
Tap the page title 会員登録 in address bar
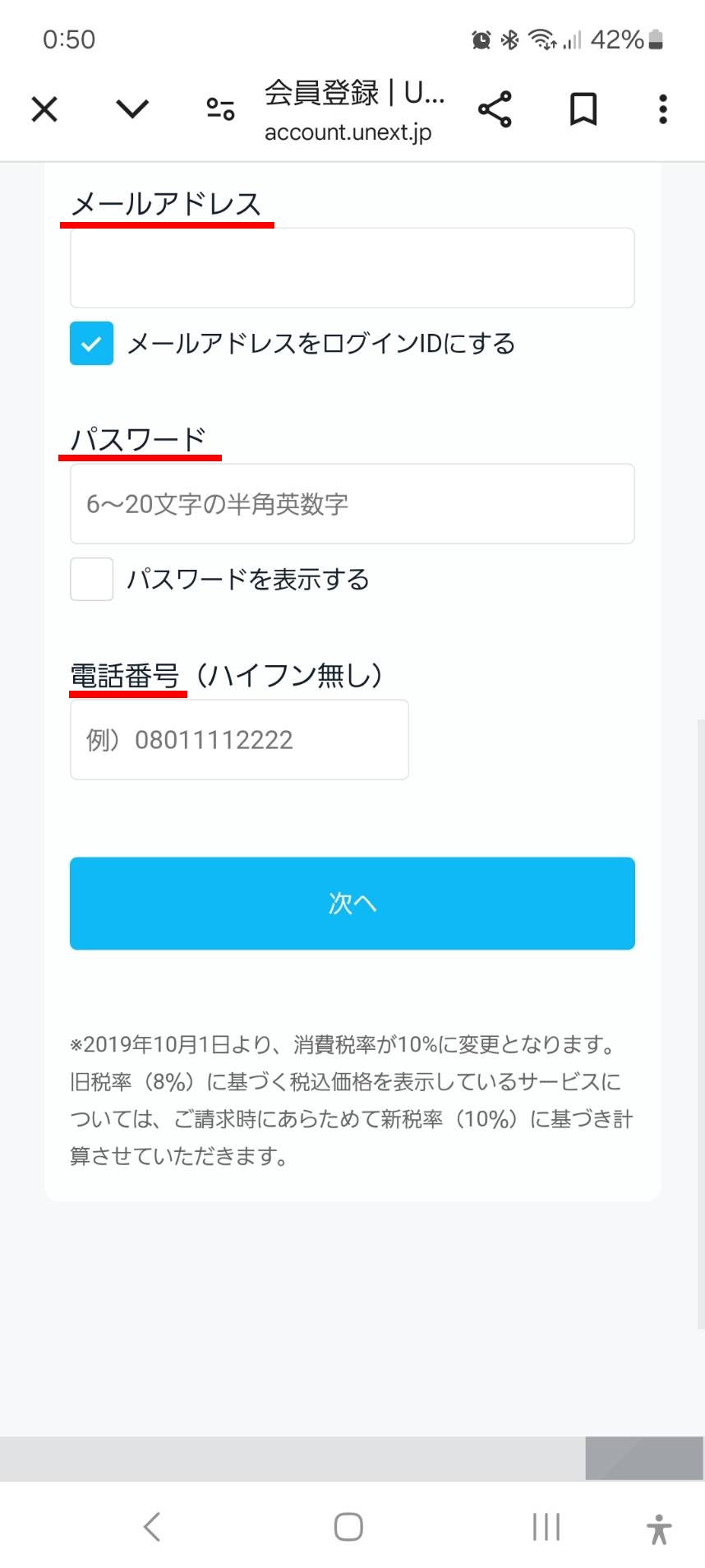point(353,93)
